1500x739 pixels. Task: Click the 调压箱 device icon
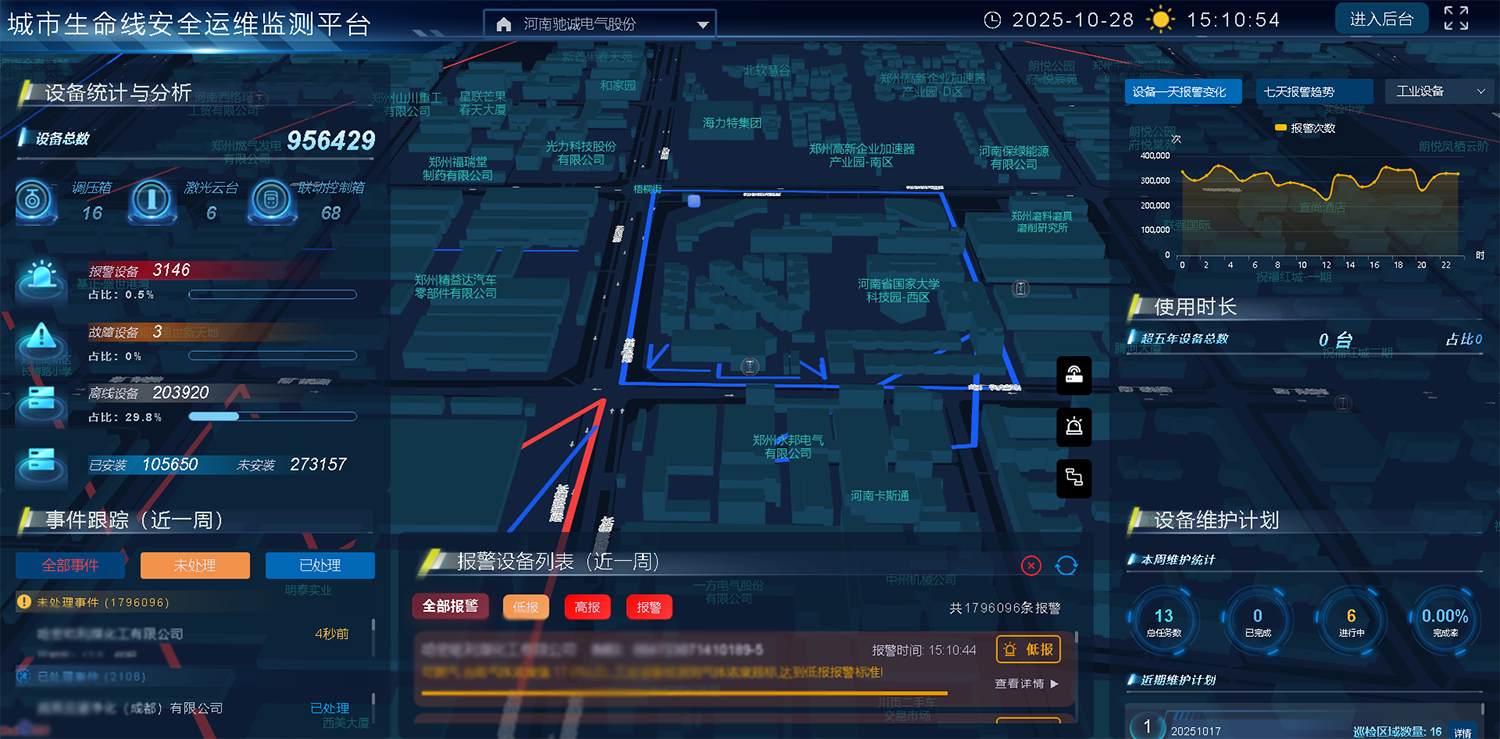36,200
